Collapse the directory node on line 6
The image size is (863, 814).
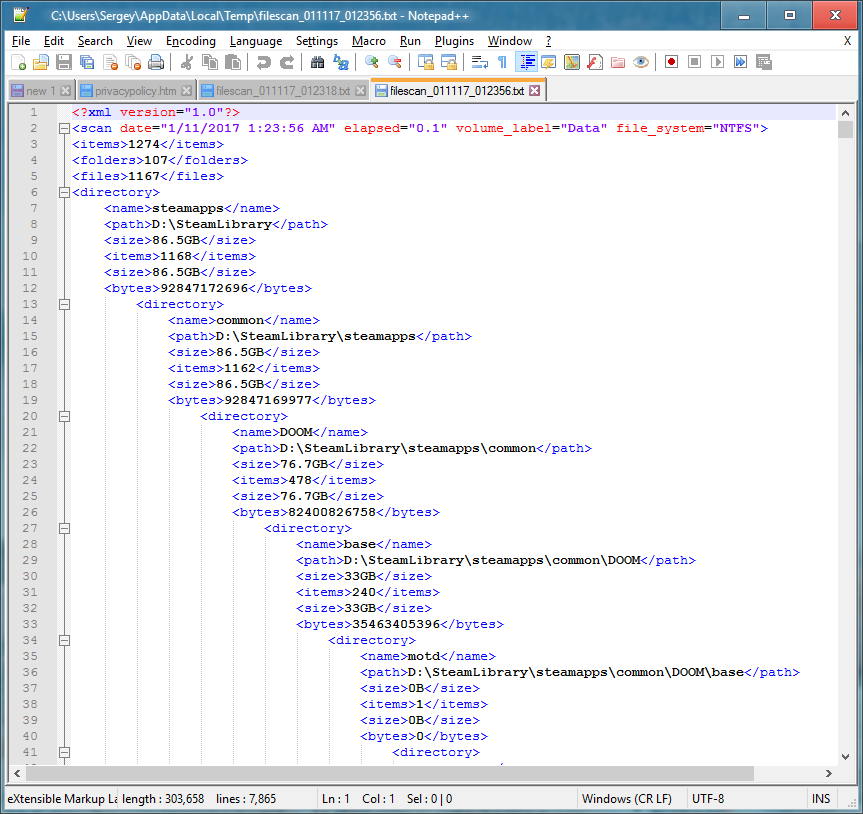coord(64,192)
